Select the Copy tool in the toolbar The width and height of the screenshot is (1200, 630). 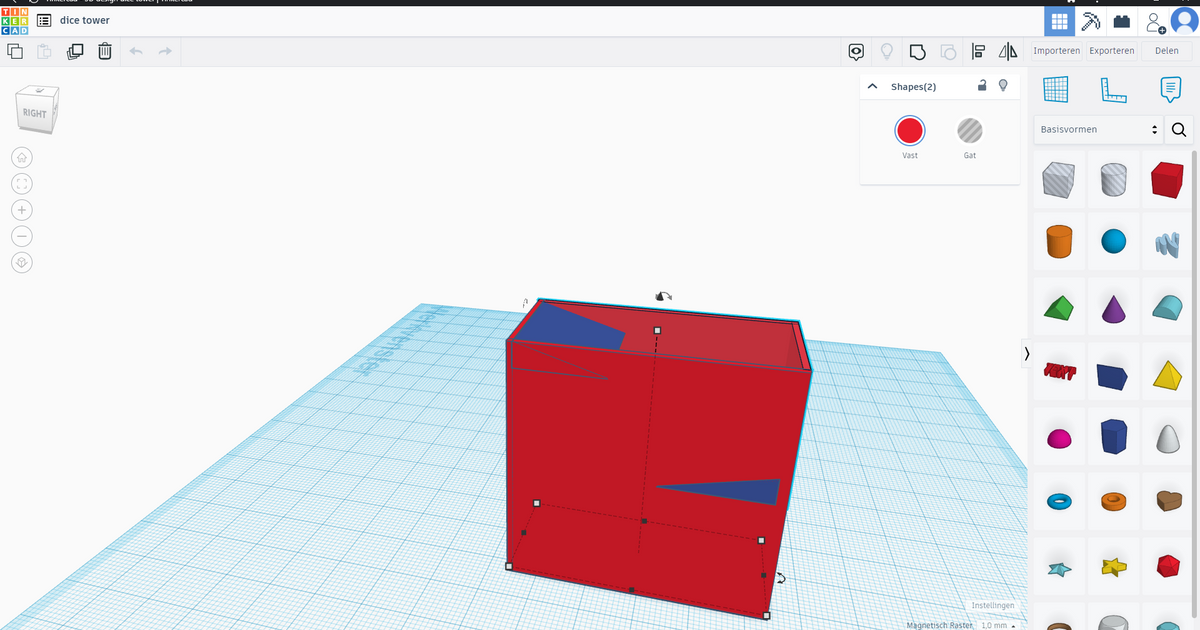[15, 50]
